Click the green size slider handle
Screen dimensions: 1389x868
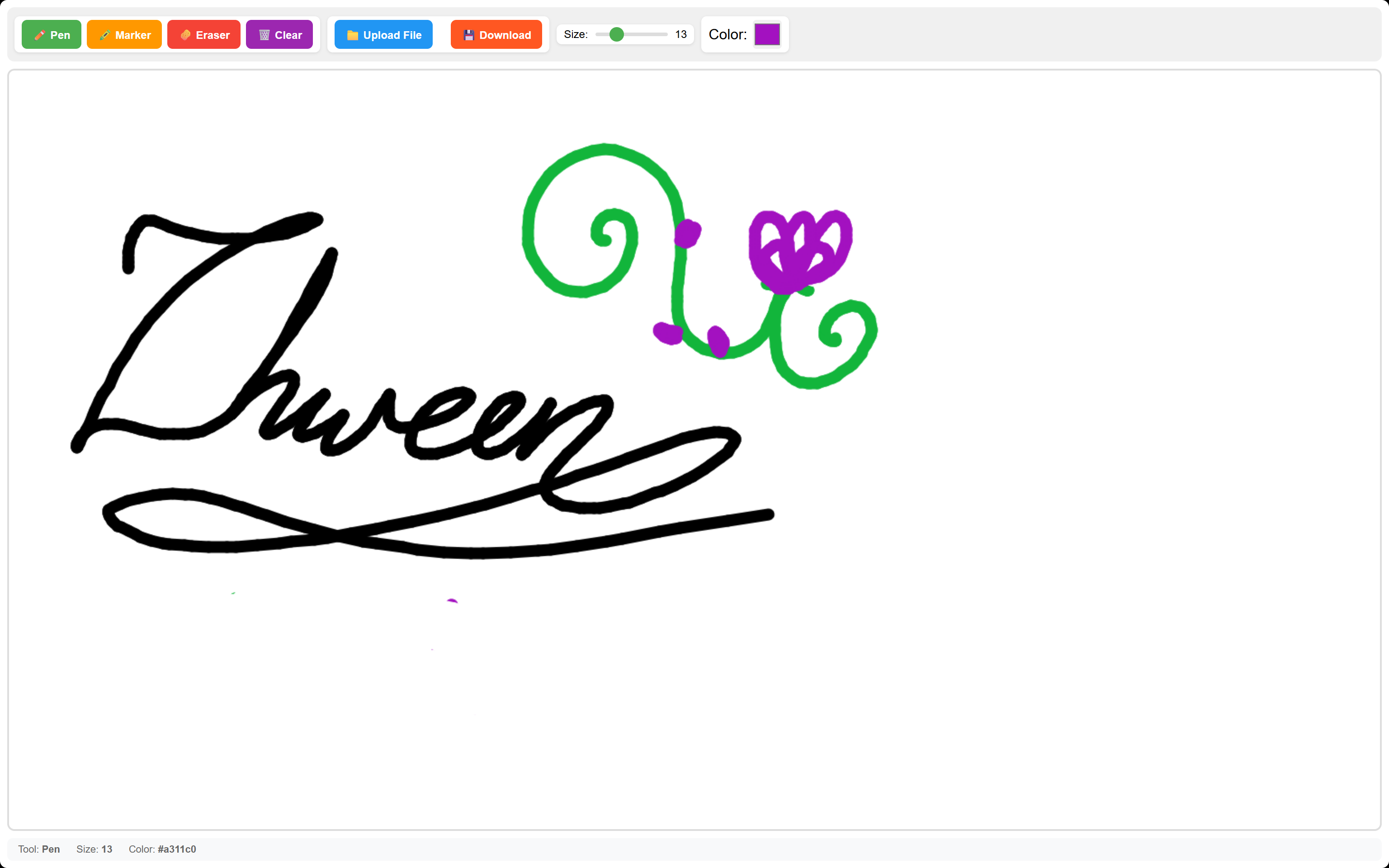(616, 34)
